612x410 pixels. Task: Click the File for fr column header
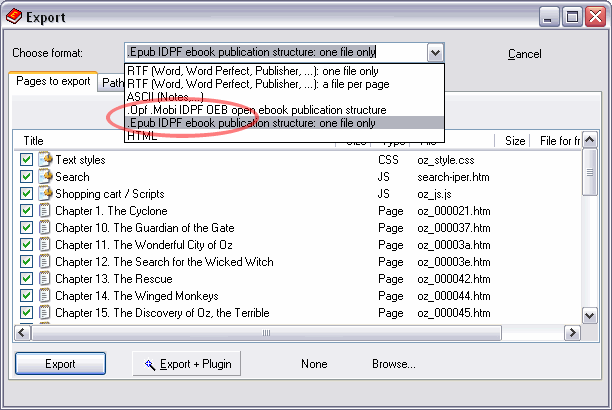coord(556,141)
